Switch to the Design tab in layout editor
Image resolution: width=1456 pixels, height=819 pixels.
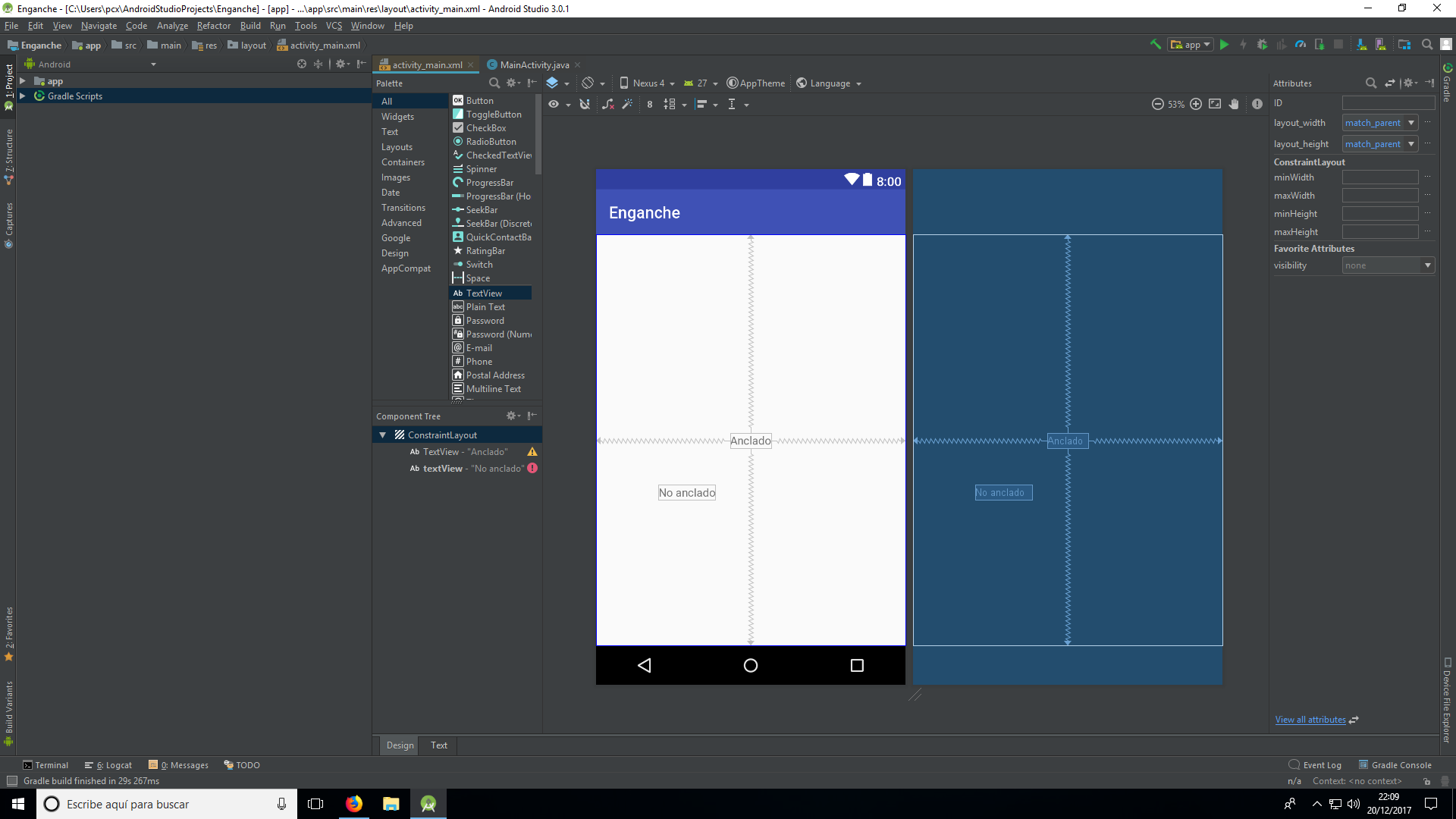399,745
